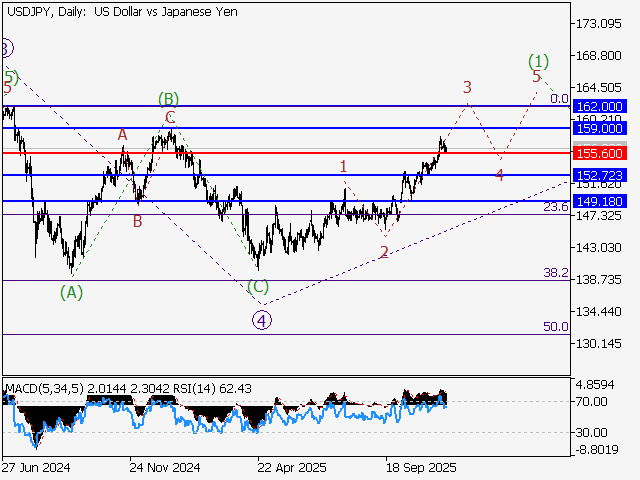Select the green (A) wave label
The width and height of the screenshot is (640, 480).
[71, 292]
